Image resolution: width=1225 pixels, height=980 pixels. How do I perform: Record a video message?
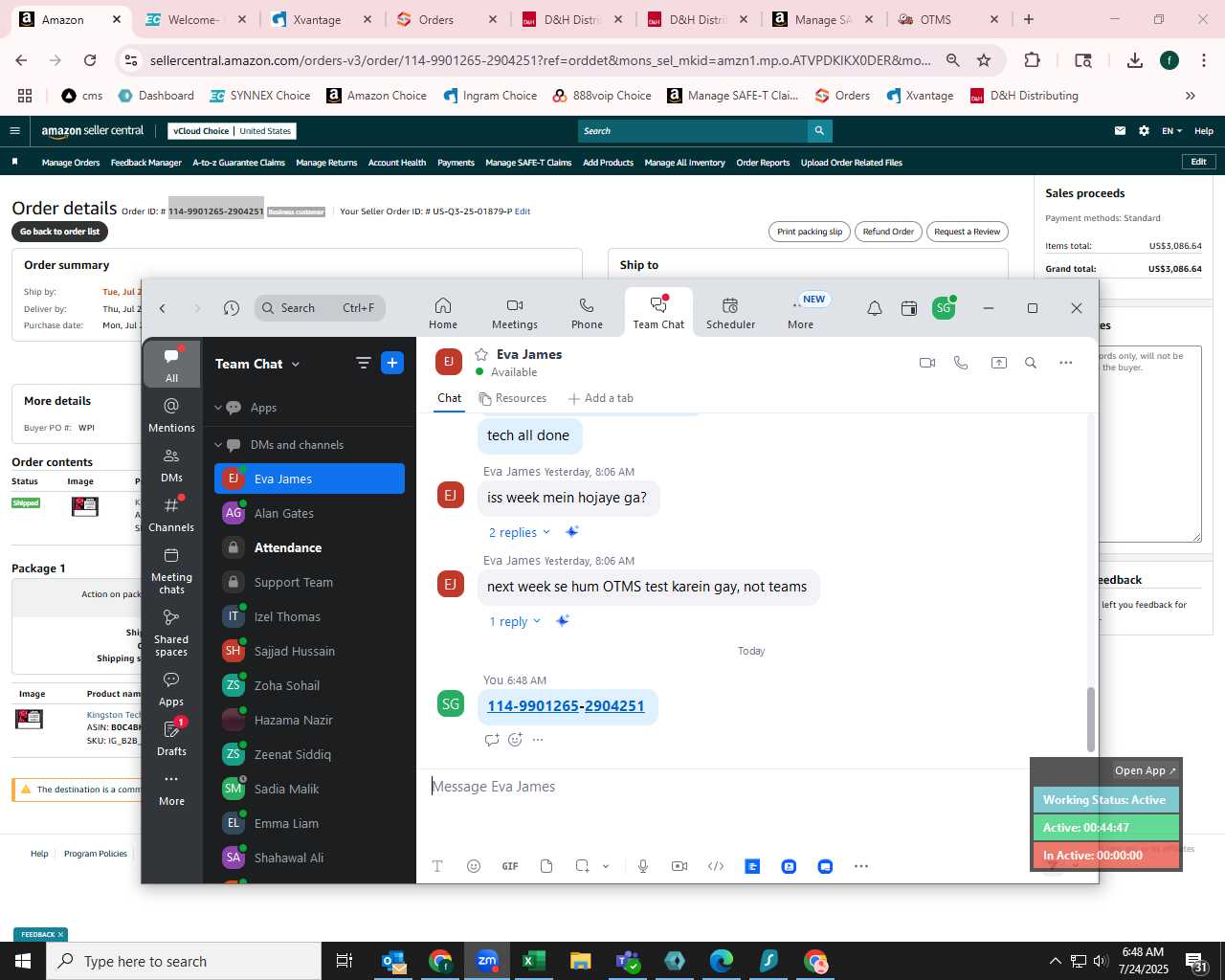pyautogui.click(x=679, y=866)
